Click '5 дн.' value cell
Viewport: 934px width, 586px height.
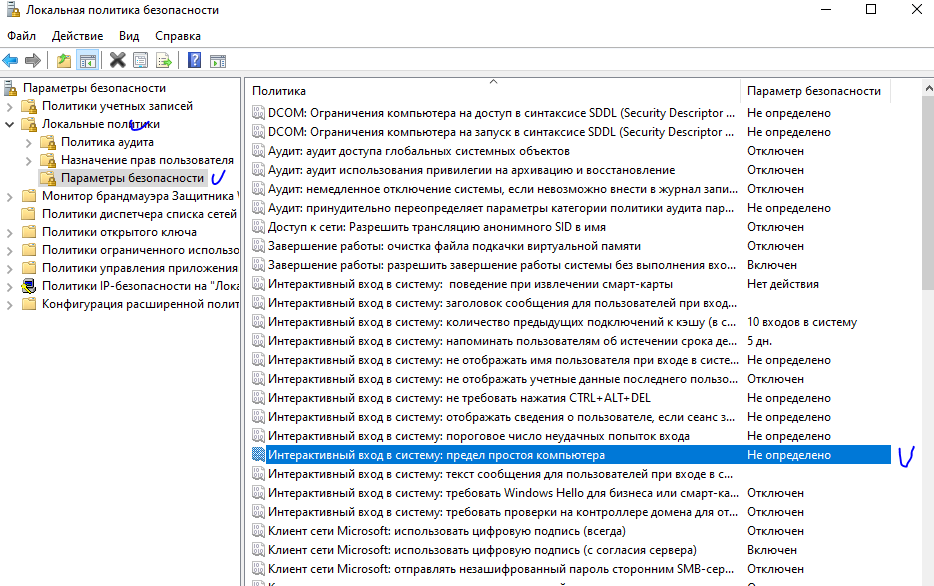coord(759,341)
